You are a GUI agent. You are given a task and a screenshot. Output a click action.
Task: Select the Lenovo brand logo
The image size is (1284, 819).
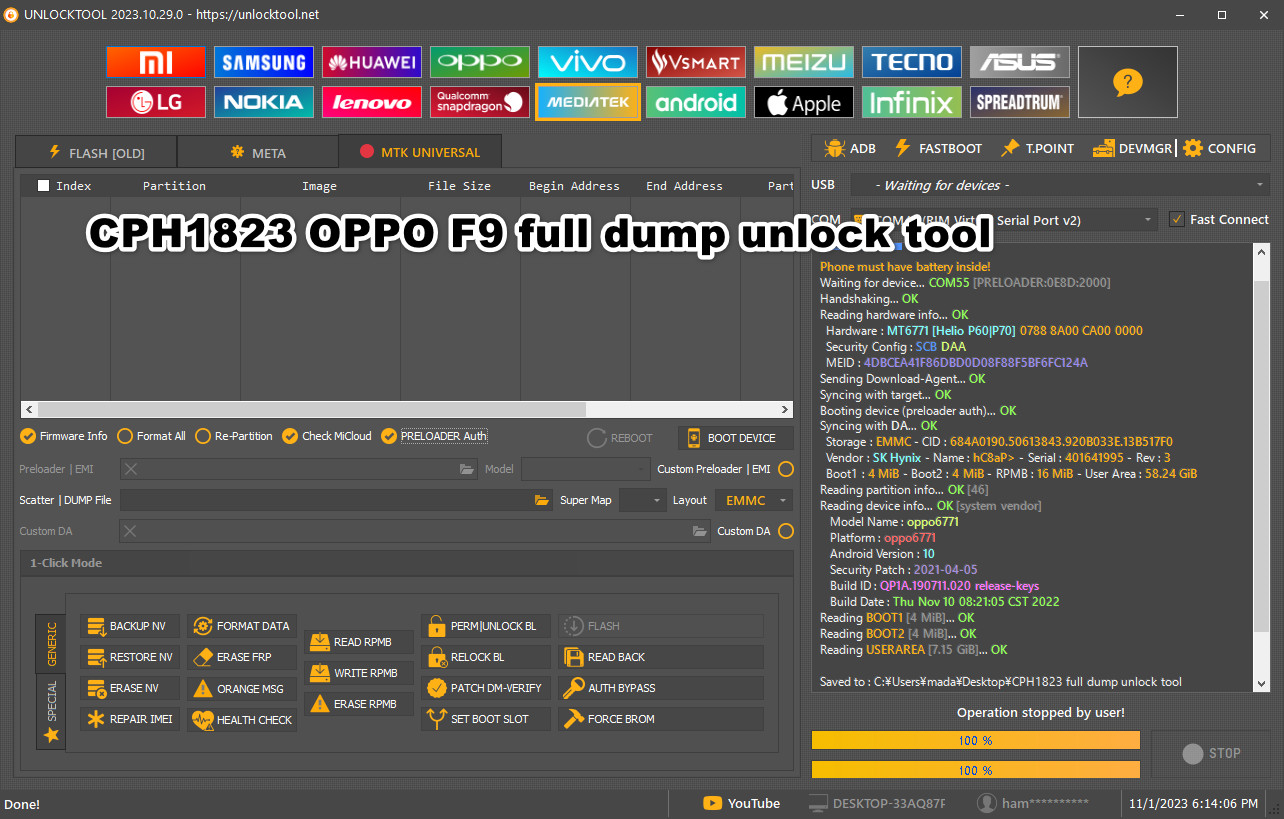[371, 102]
